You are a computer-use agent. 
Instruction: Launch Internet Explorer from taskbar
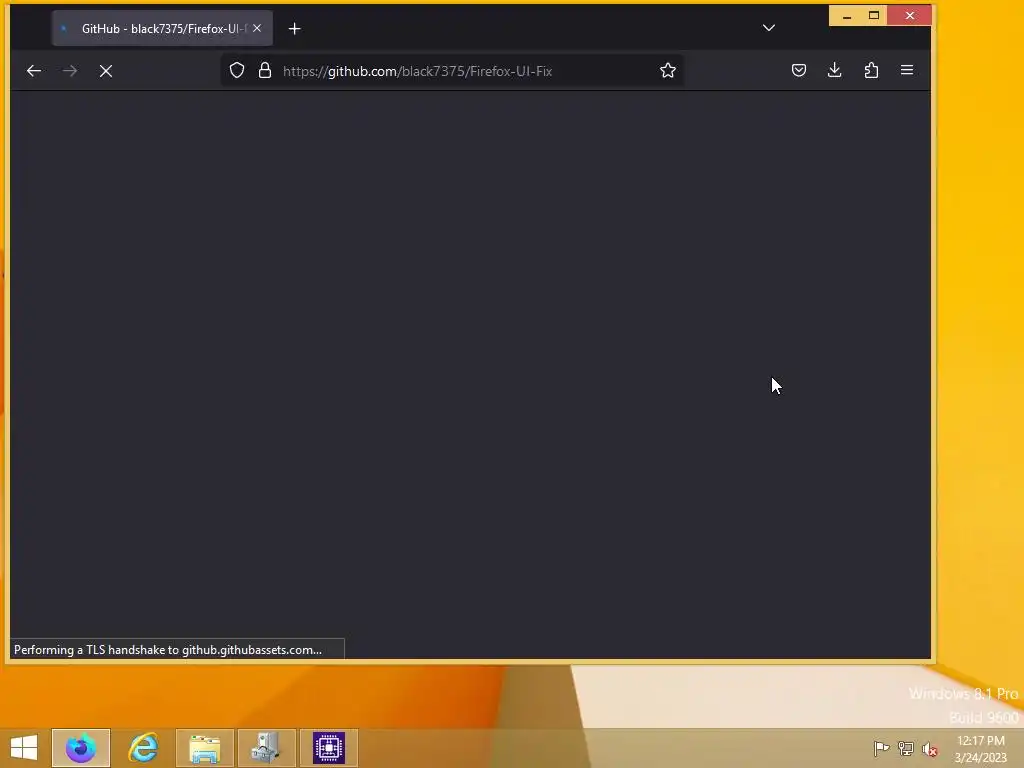[143, 748]
